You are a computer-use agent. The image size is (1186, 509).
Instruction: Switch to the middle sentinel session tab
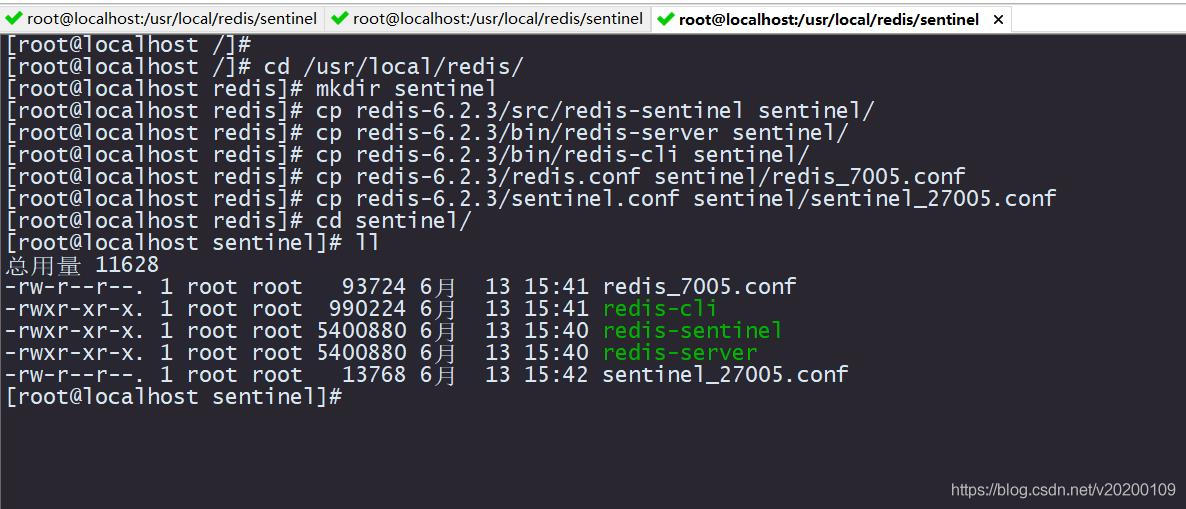coord(488,19)
